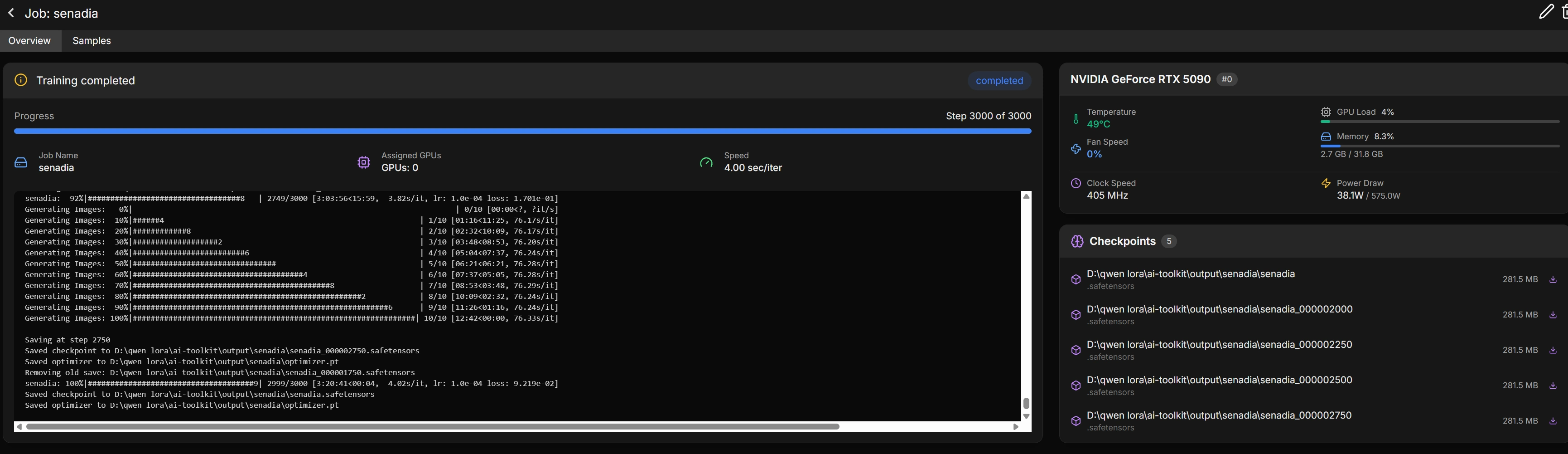Image resolution: width=1568 pixels, height=454 pixels.
Task: Click the log horizontal scroll right arrow
Action: [x=1015, y=427]
